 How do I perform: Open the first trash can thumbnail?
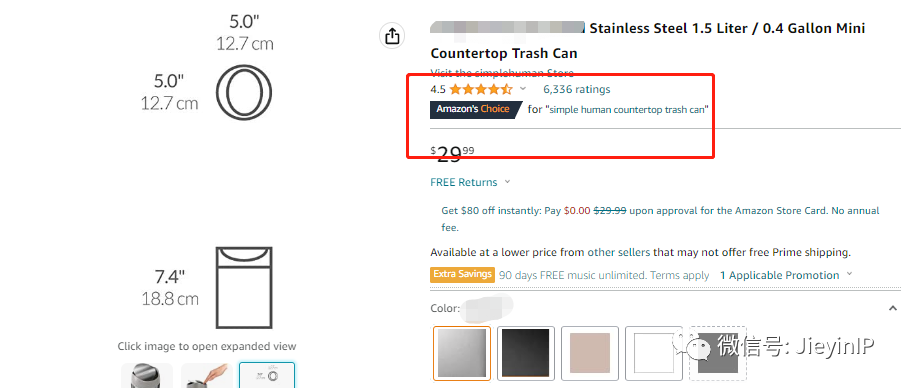(147, 375)
